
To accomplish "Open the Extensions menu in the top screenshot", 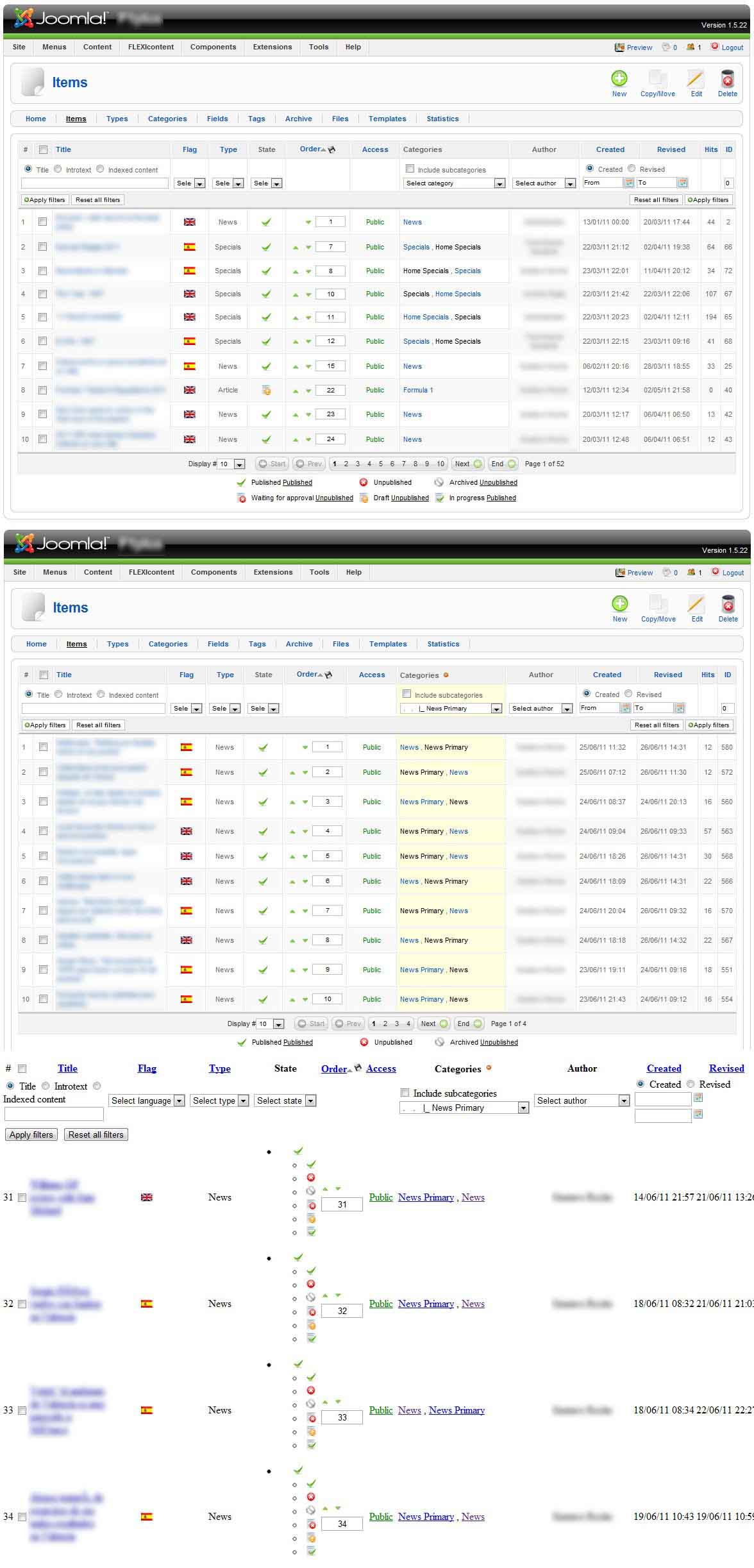I will pyautogui.click(x=272, y=47).
